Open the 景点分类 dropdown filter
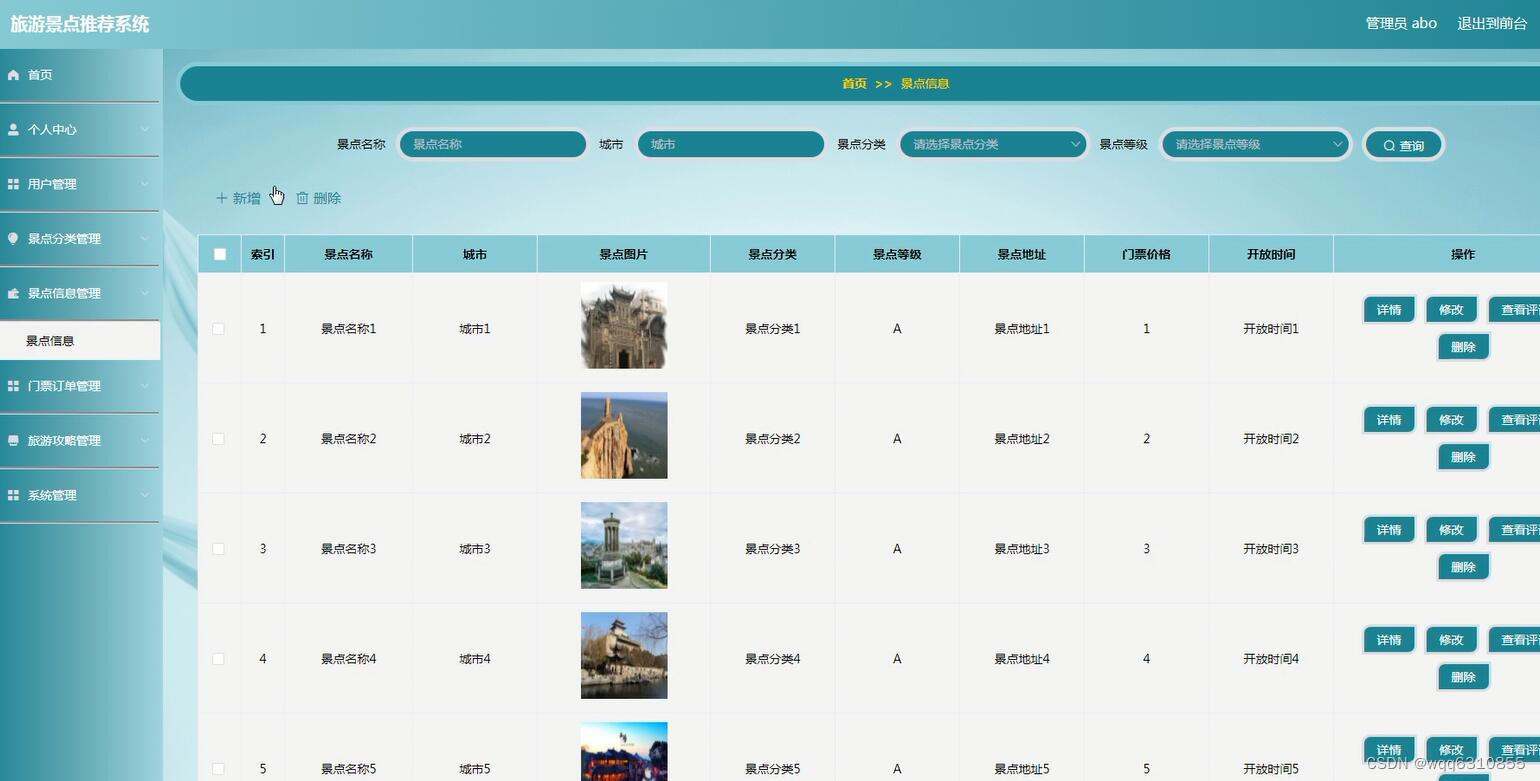Image resolution: width=1540 pixels, height=781 pixels. [994, 144]
